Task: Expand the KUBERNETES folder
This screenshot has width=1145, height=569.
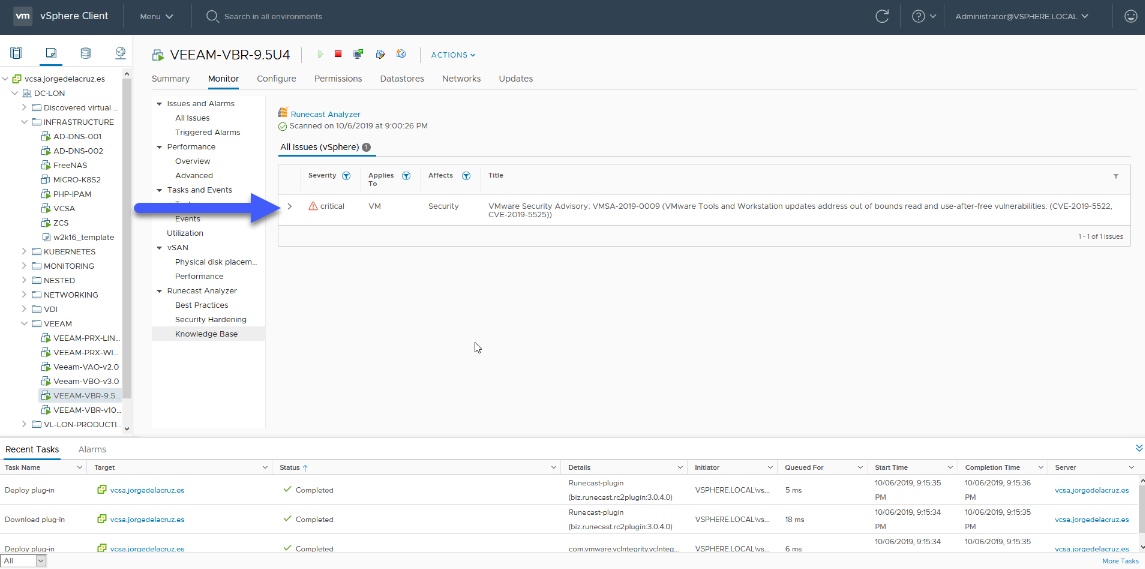Action: point(25,252)
